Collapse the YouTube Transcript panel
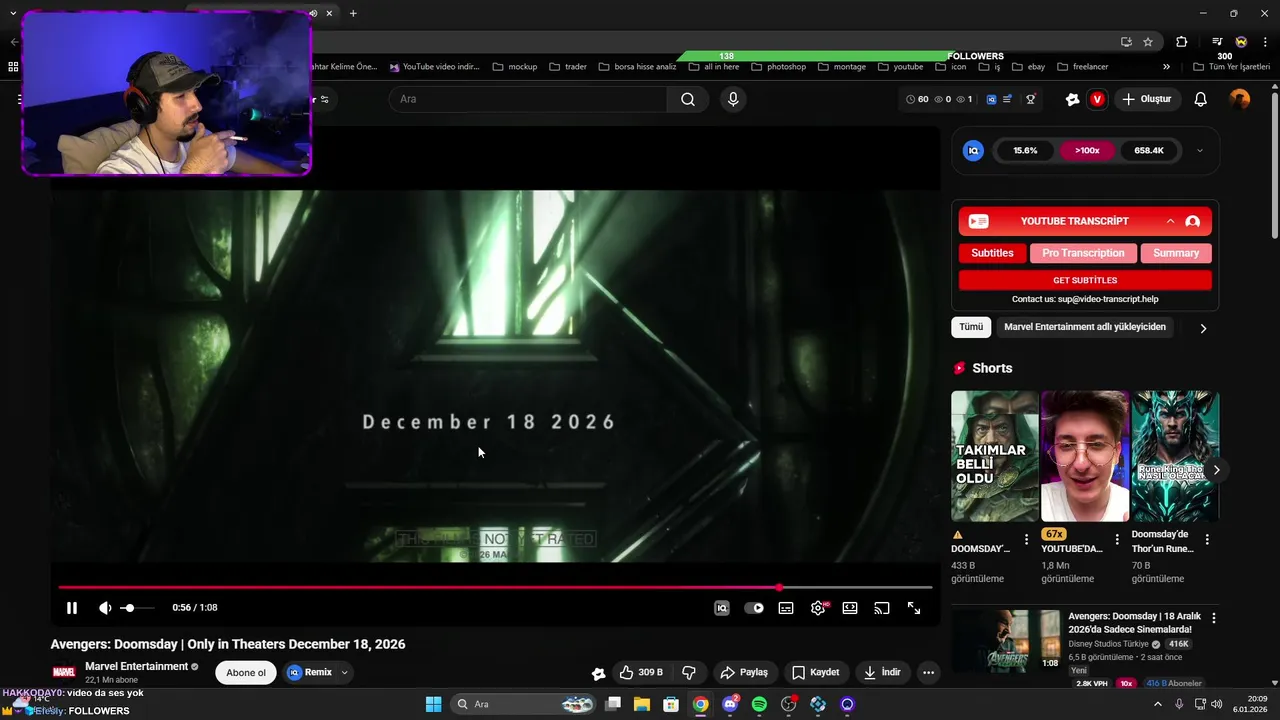Screen dimensions: 1280x720 [x=1170, y=221]
